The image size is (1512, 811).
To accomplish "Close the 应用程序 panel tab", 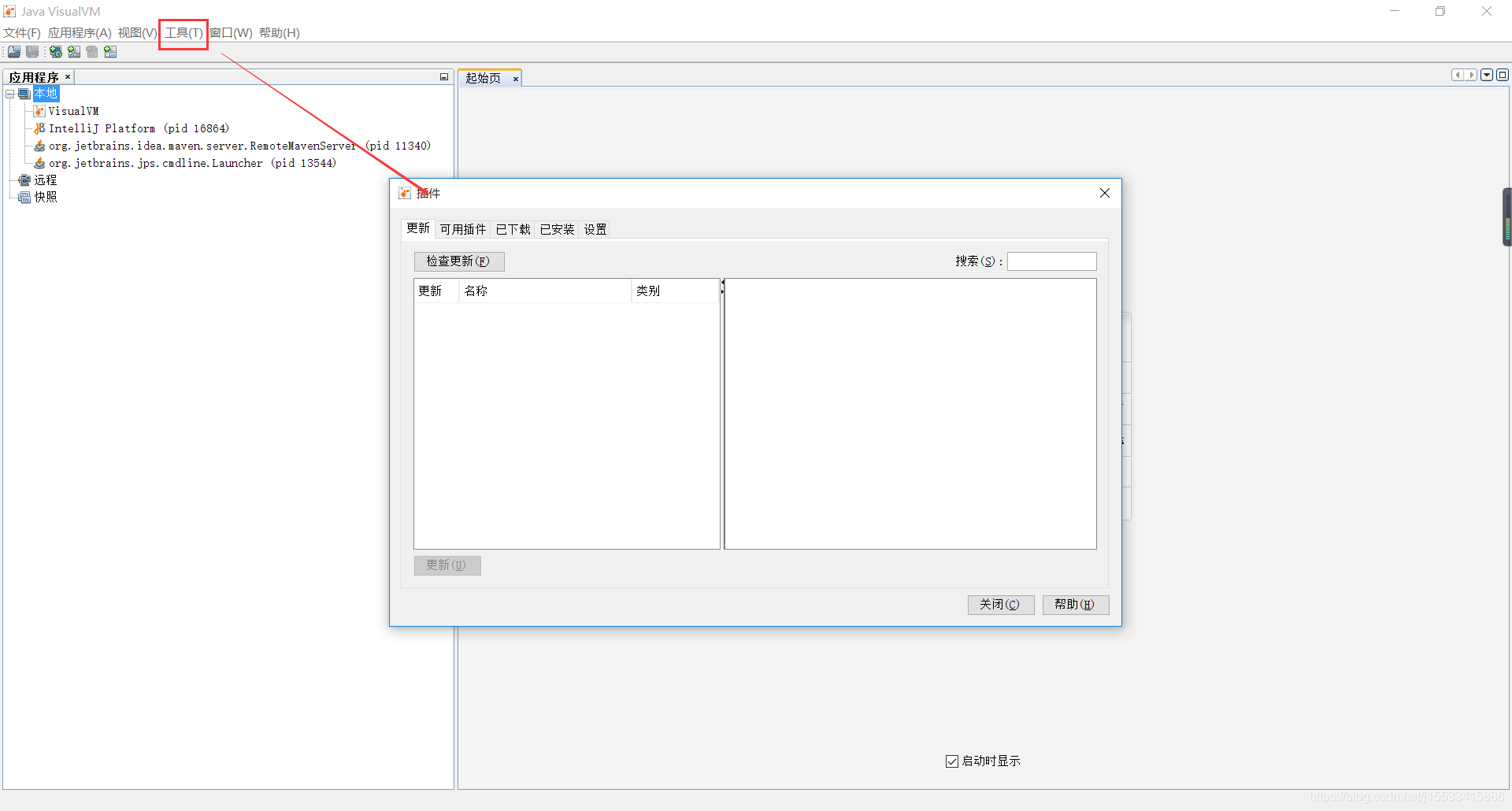I will (68, 77).
